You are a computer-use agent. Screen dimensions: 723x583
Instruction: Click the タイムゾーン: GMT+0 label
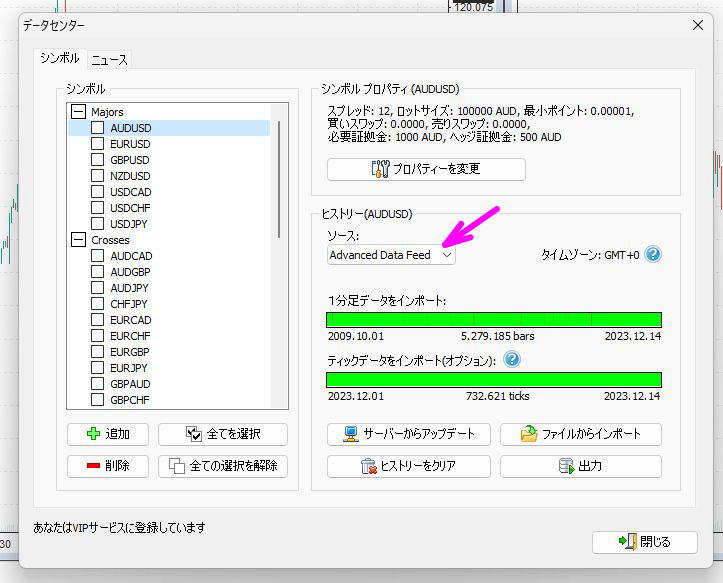click(x=590, y=255)
